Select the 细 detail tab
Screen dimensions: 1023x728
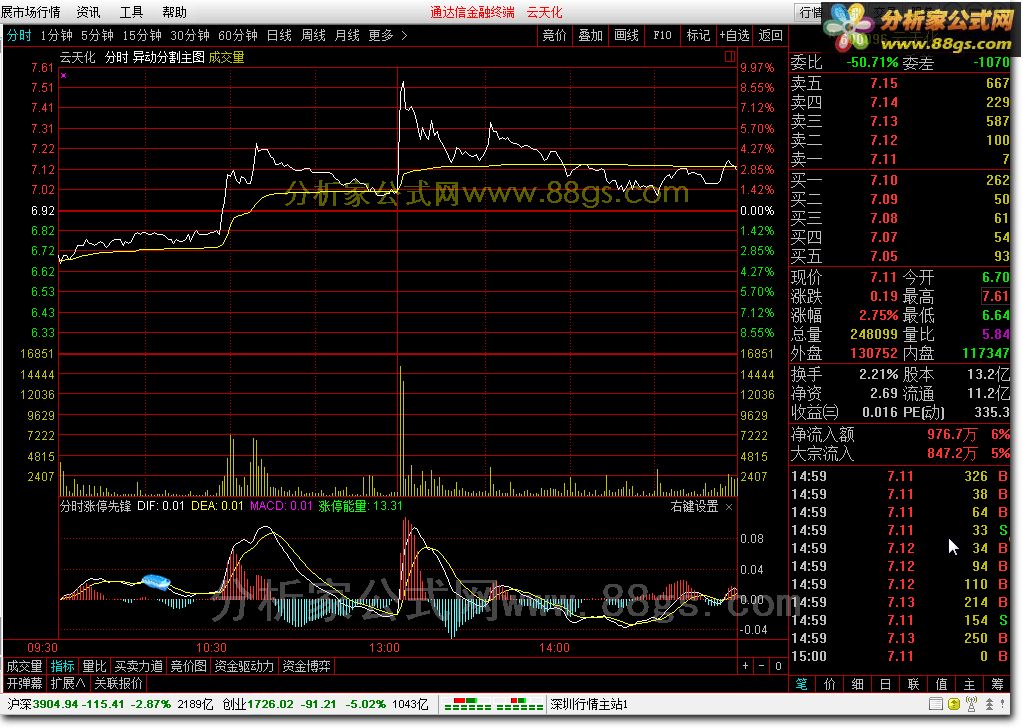tap(858, 684)
